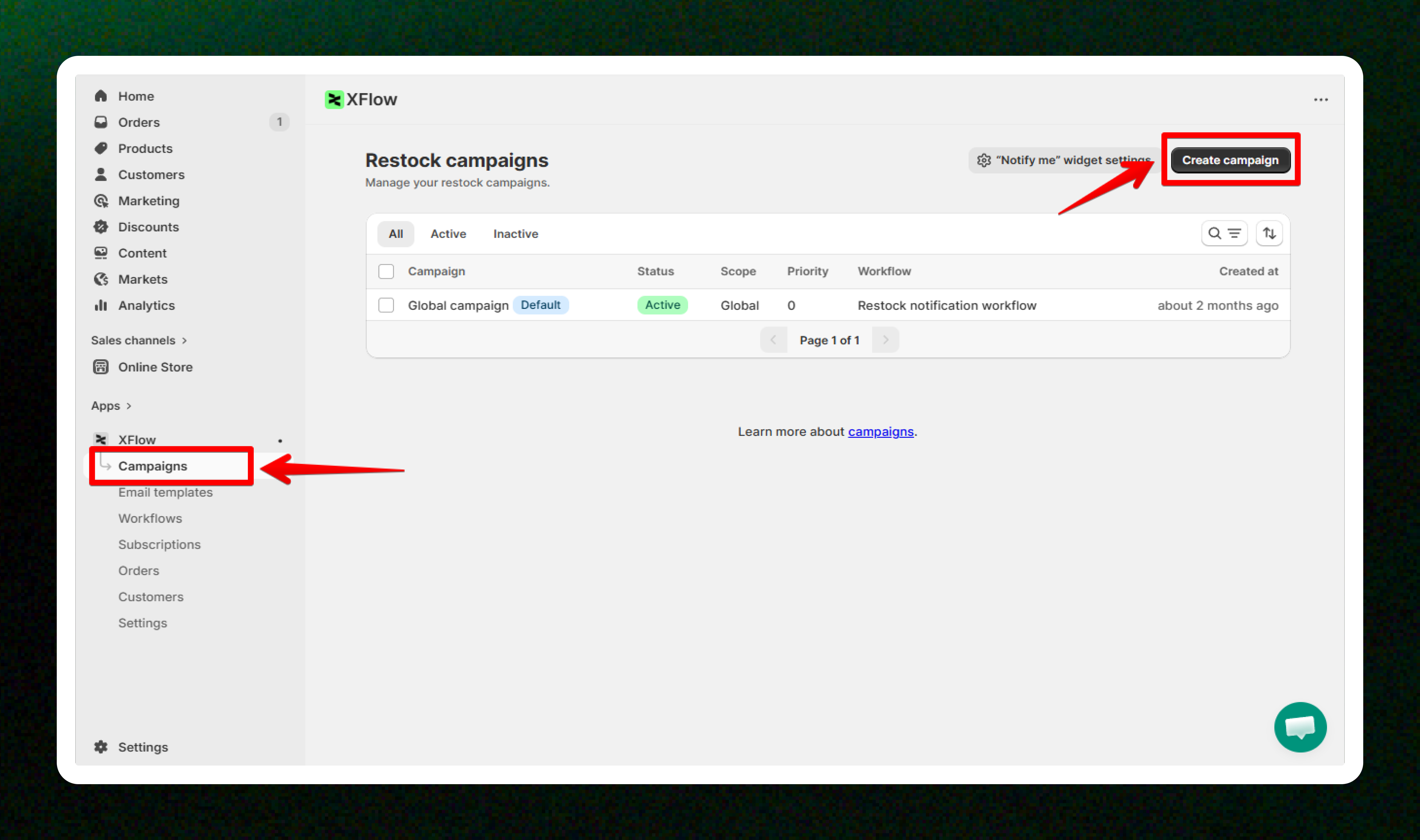
Task: Go to next page arrow
Action: 885,340
